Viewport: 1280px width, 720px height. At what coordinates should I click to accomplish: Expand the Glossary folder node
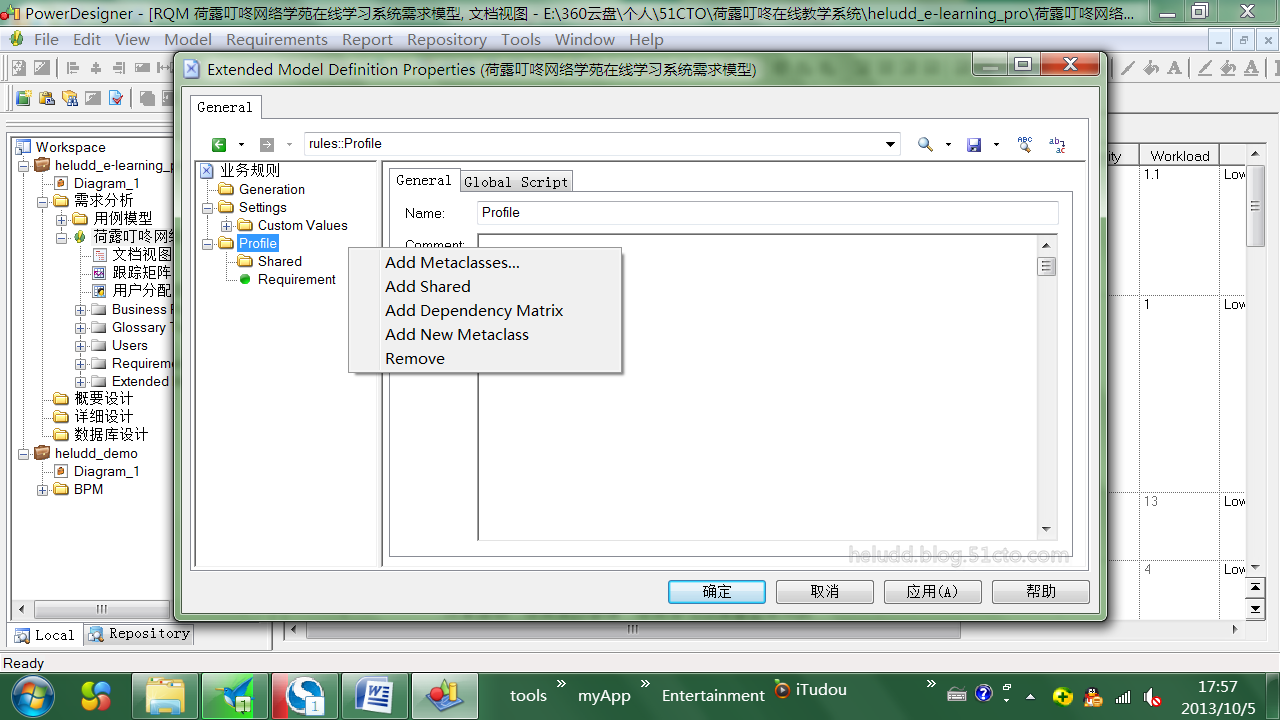coord(80,328)
